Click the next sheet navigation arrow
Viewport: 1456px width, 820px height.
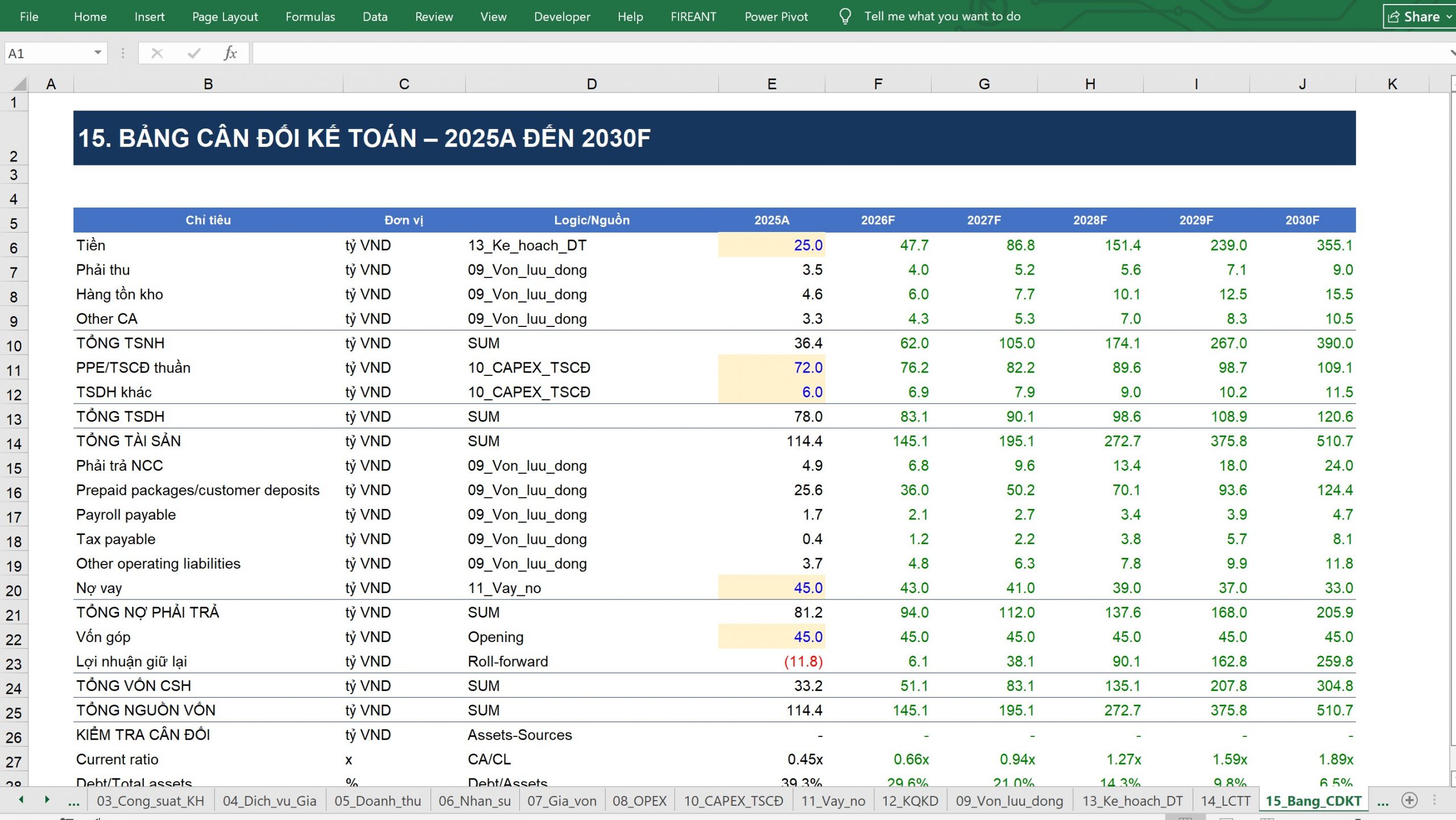tap(47, 800)
